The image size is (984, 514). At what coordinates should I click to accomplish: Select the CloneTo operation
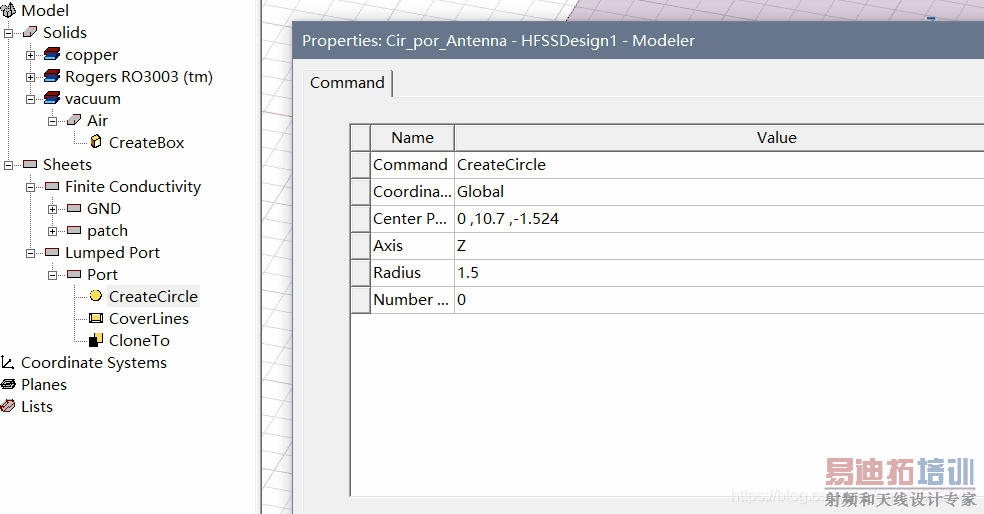pos(139,341)
